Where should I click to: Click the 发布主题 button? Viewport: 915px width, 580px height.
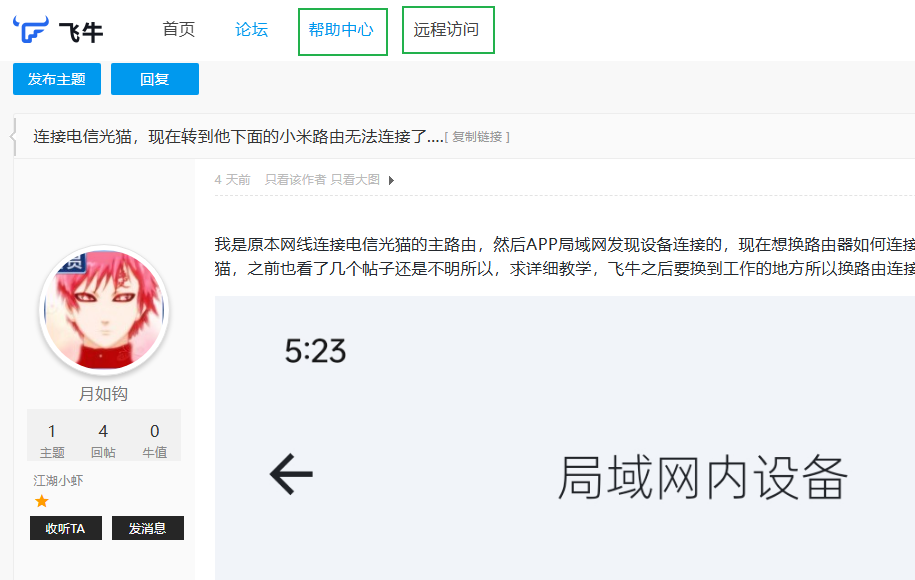(x=57, y=79)
